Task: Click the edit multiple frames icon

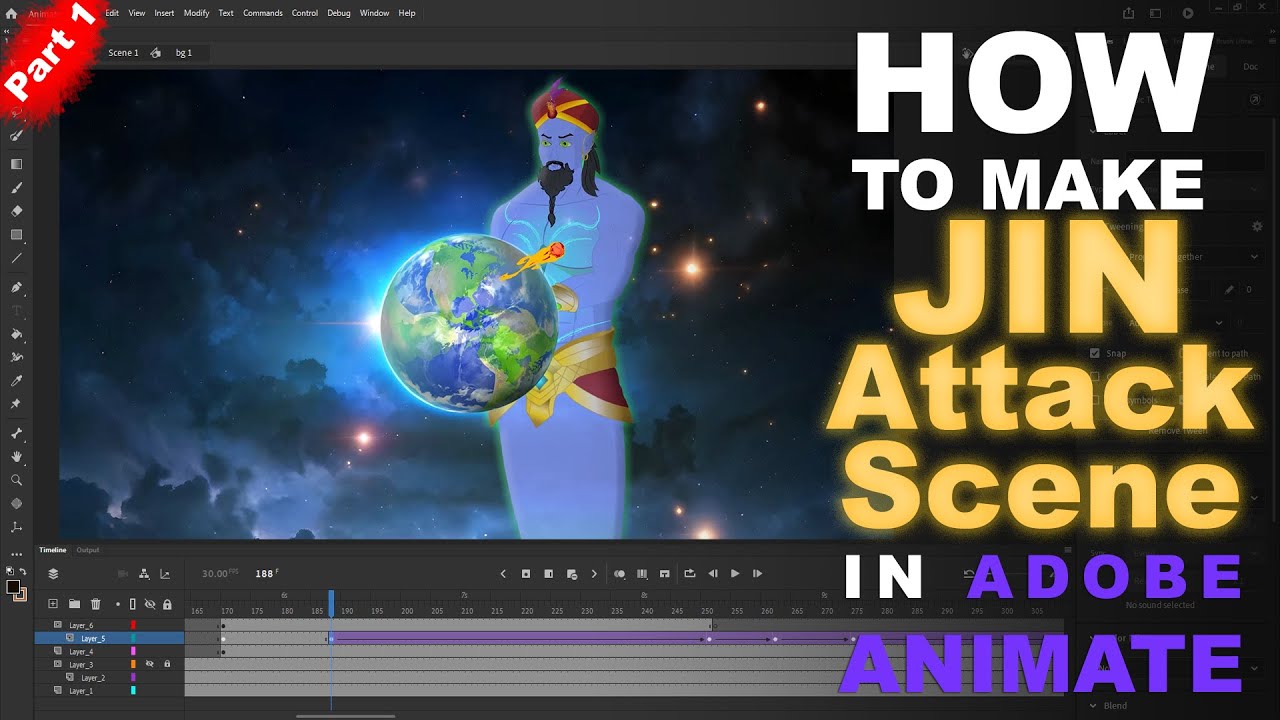Action: [642, 574]
